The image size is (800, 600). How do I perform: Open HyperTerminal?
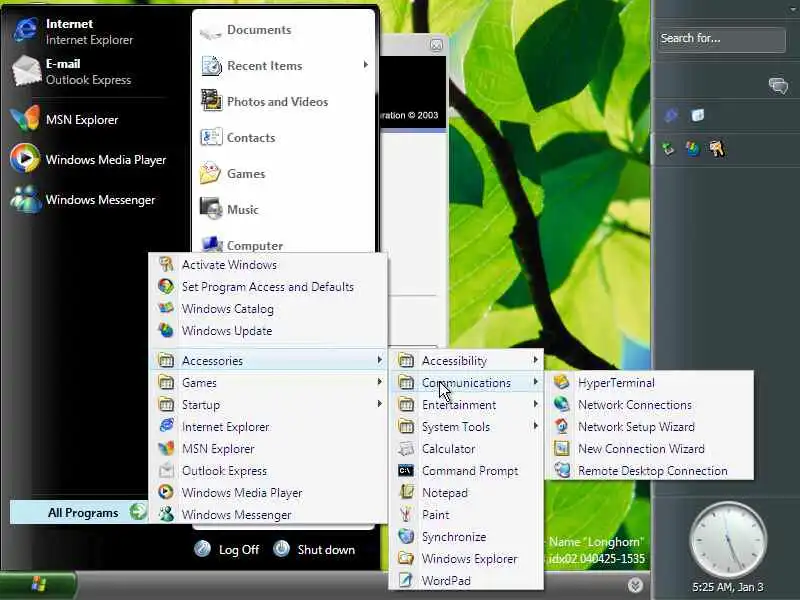[x=649, y=382]
